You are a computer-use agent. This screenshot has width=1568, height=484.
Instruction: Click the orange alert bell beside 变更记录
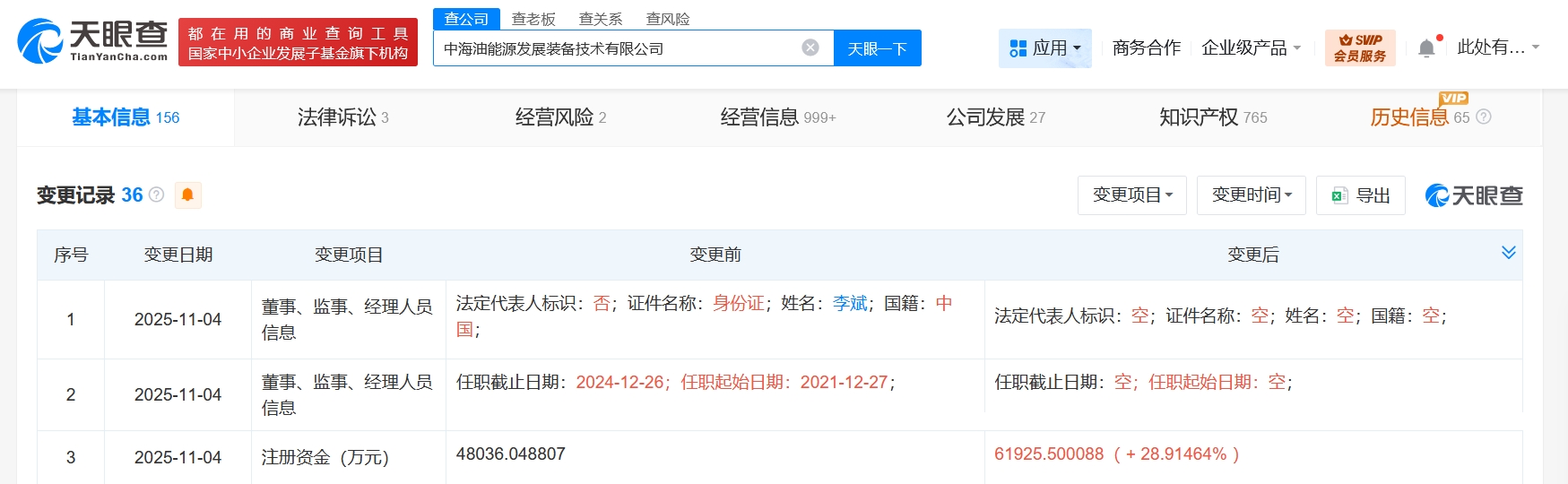click(187, 195)
